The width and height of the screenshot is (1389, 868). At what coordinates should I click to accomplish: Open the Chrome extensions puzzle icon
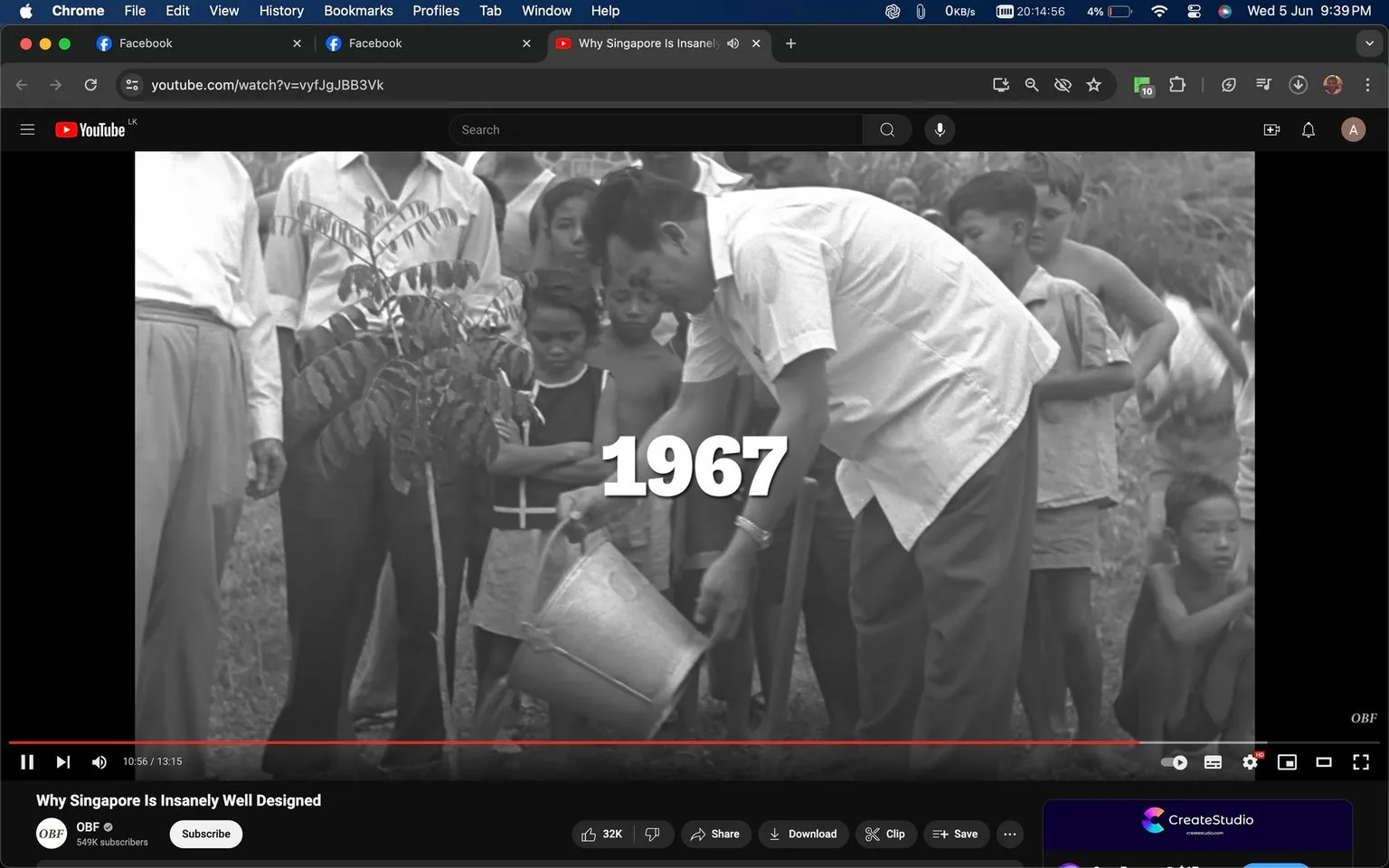click(x=1176, y=84)
